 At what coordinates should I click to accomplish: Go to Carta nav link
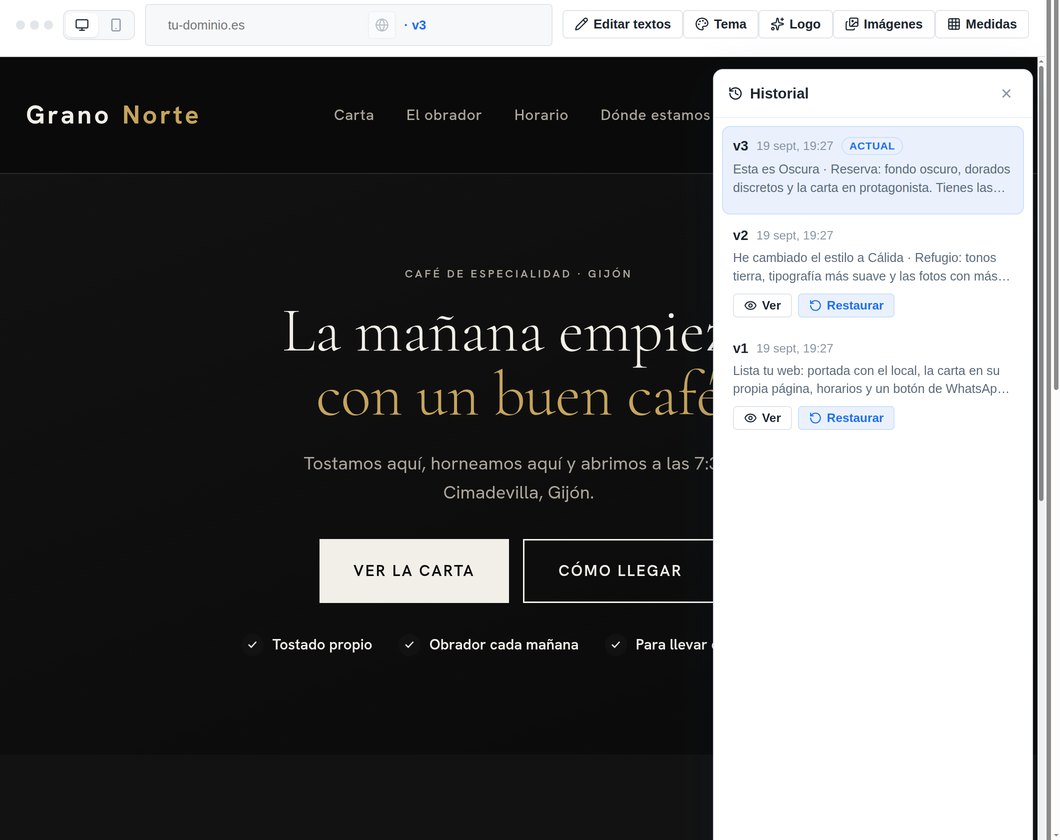point(354,115)
